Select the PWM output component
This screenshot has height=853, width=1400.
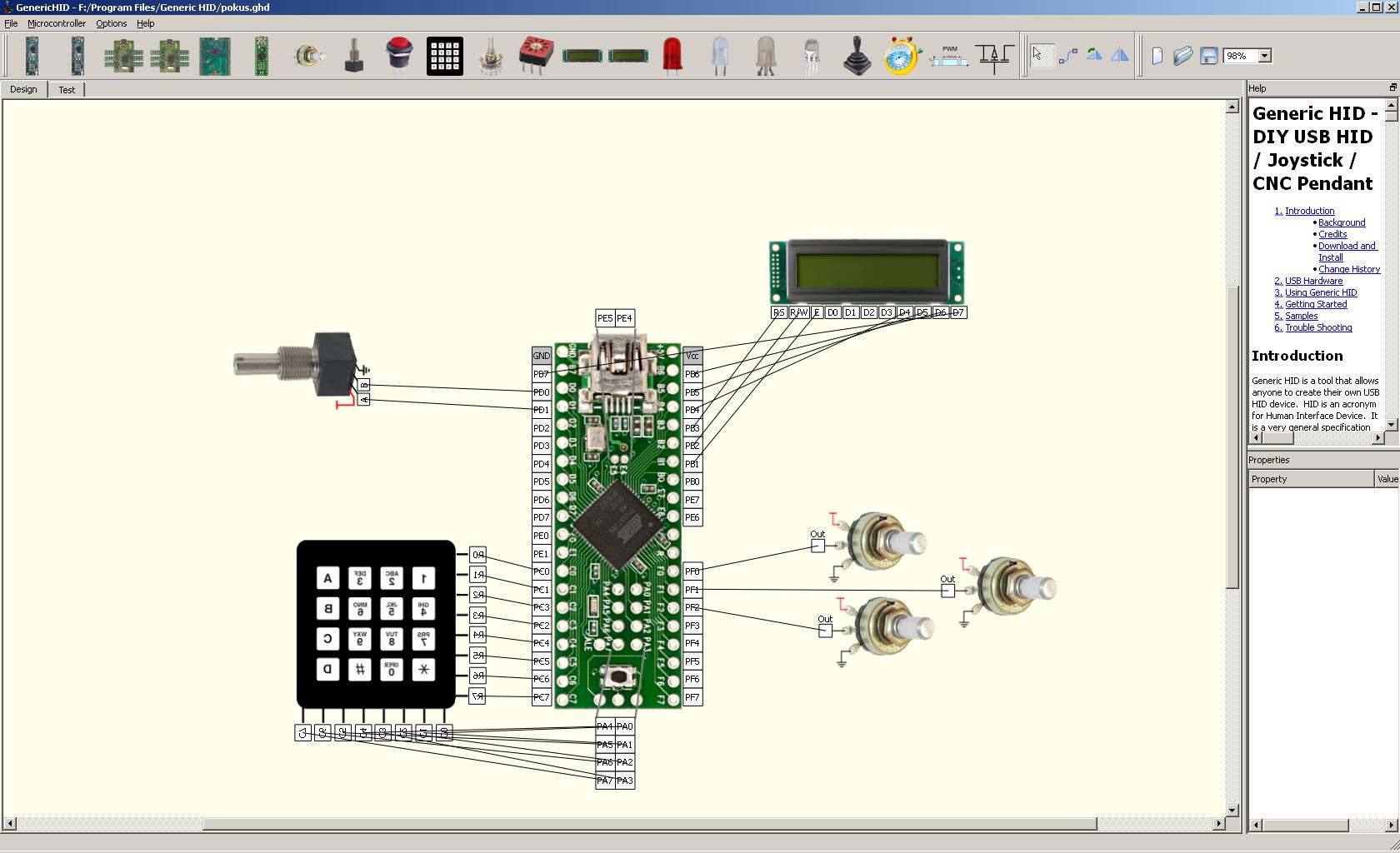948,56
